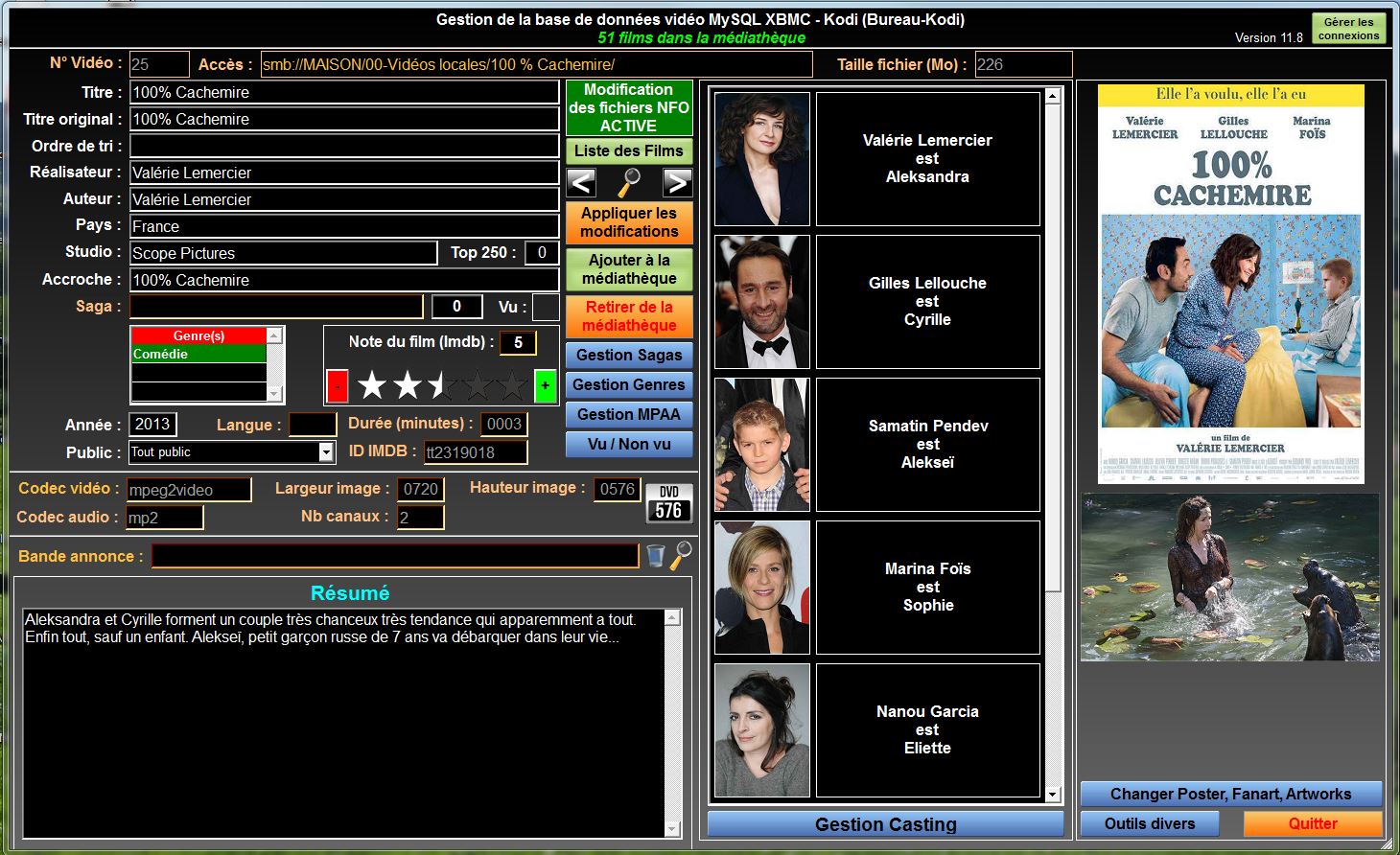Click the Bande annonce input field

click(x=395, y=556)
